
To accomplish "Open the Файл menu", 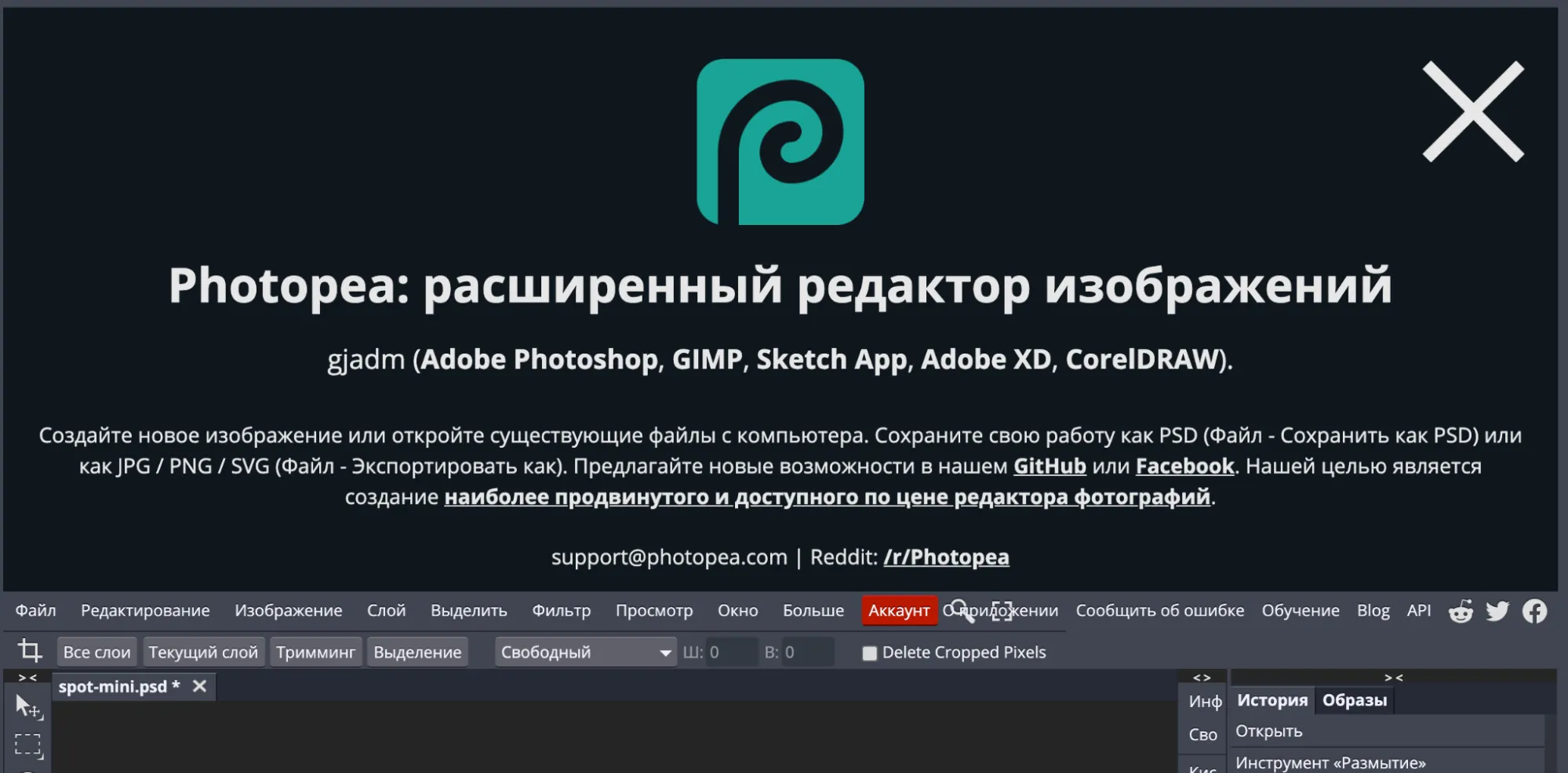I will click(35, 611).
